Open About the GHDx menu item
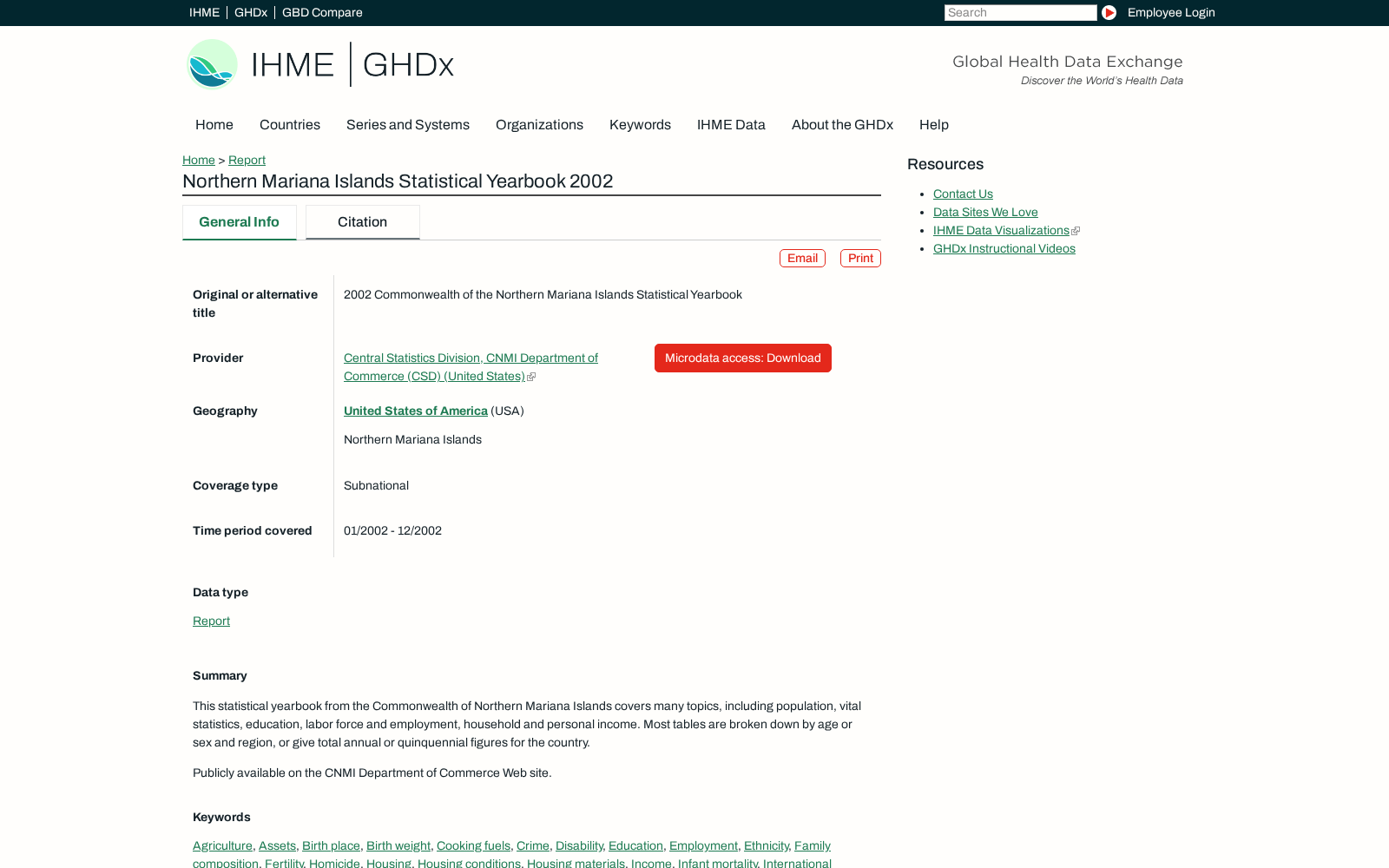The height and width of the screenshot is (868, 1389). [842, 124]
